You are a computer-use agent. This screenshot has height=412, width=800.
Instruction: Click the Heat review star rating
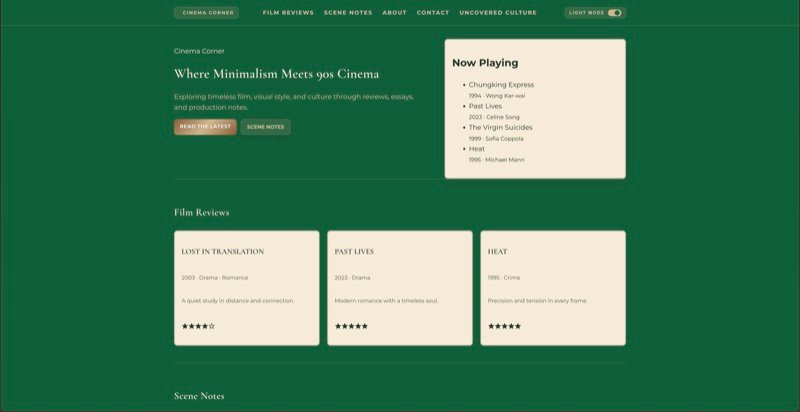point(504,326)
